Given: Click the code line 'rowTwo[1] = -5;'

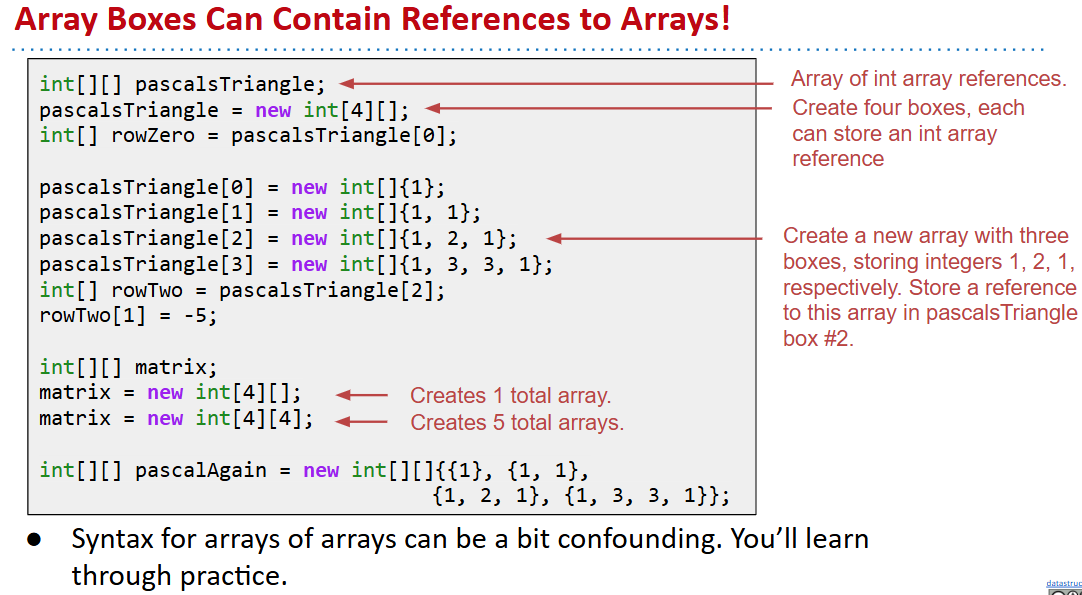Looking at the screenshot, I should pos(128,316).
